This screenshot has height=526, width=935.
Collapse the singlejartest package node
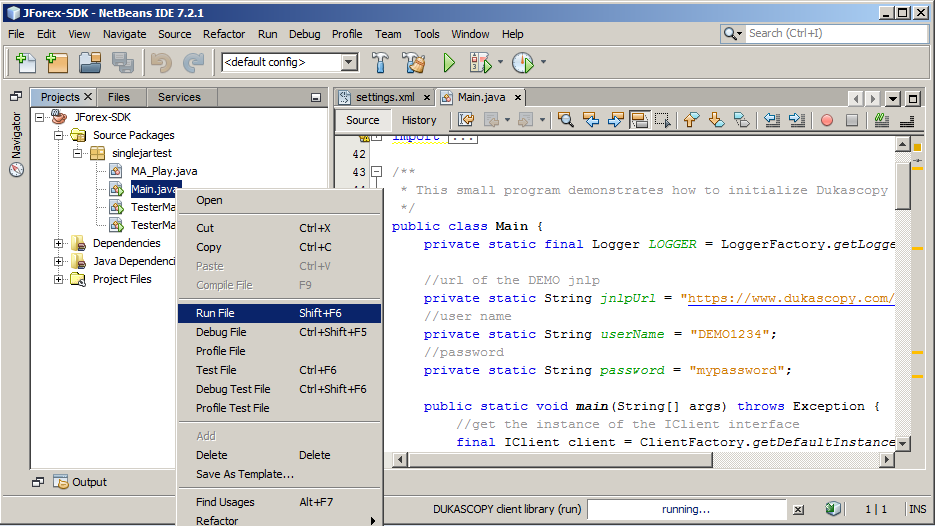coord(78,153)
